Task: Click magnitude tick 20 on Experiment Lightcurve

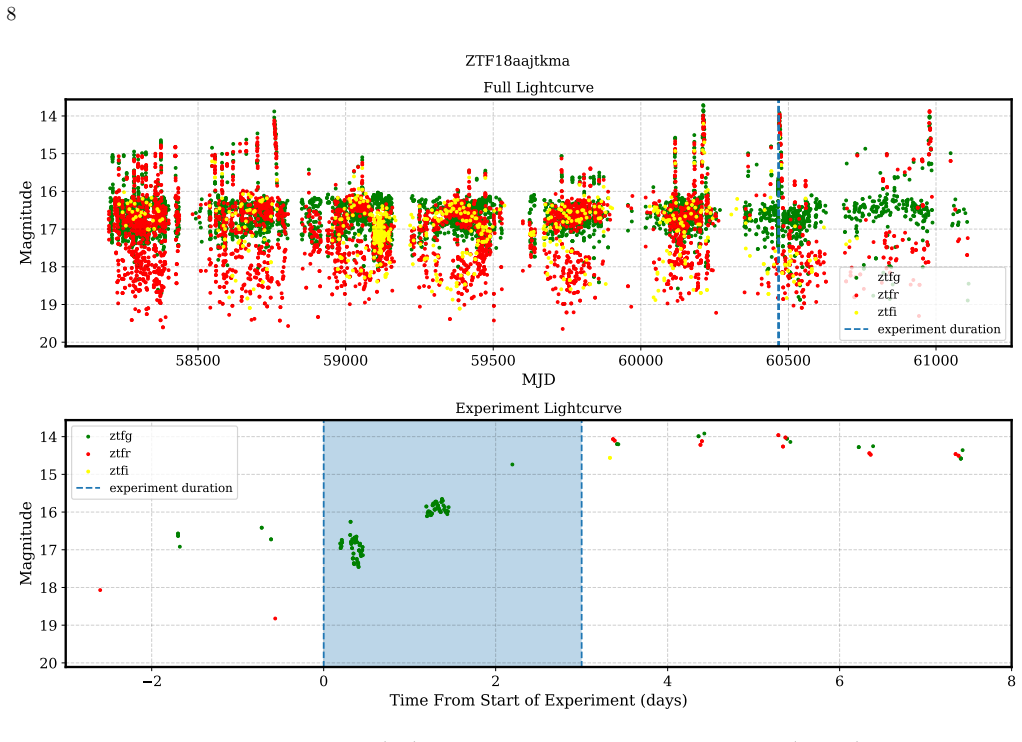Action: click(48, 663)
